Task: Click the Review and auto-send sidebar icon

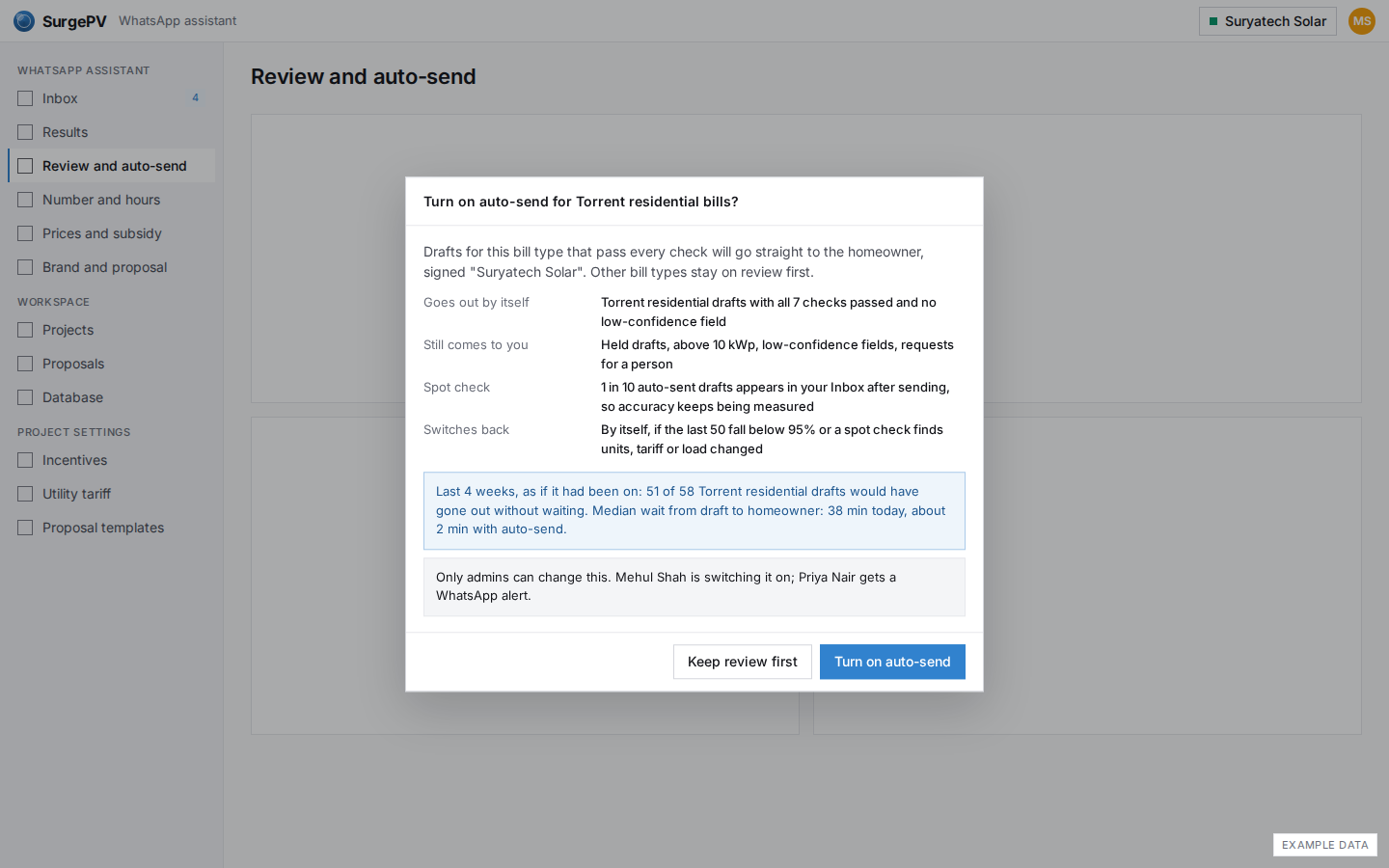Action: click(x=25, y=166)
